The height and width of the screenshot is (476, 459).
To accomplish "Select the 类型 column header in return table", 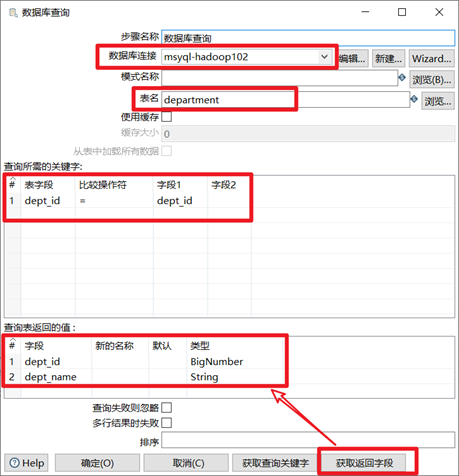I will [200, 346].
